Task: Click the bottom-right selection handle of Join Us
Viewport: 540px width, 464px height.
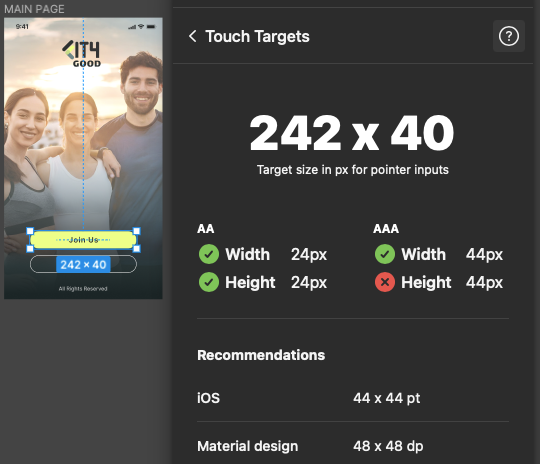Action: pos(137,248)
